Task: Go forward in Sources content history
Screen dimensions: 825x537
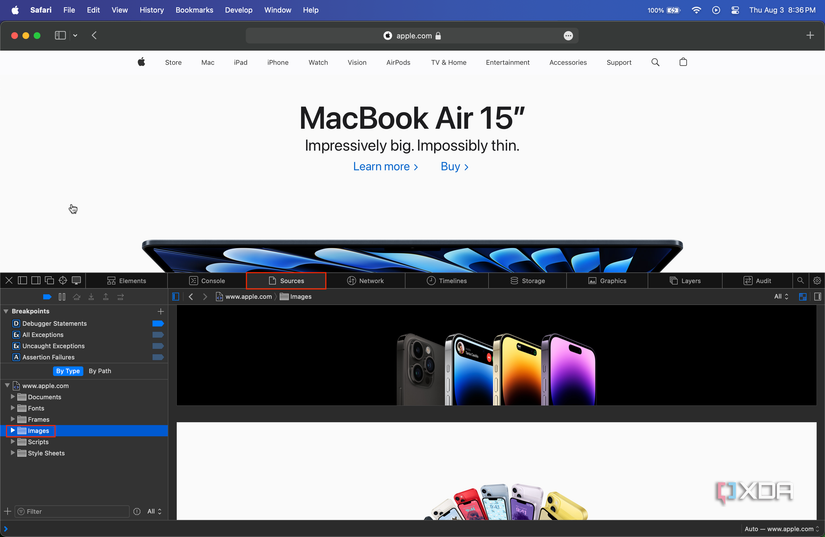Action: (x=205, y=297)
